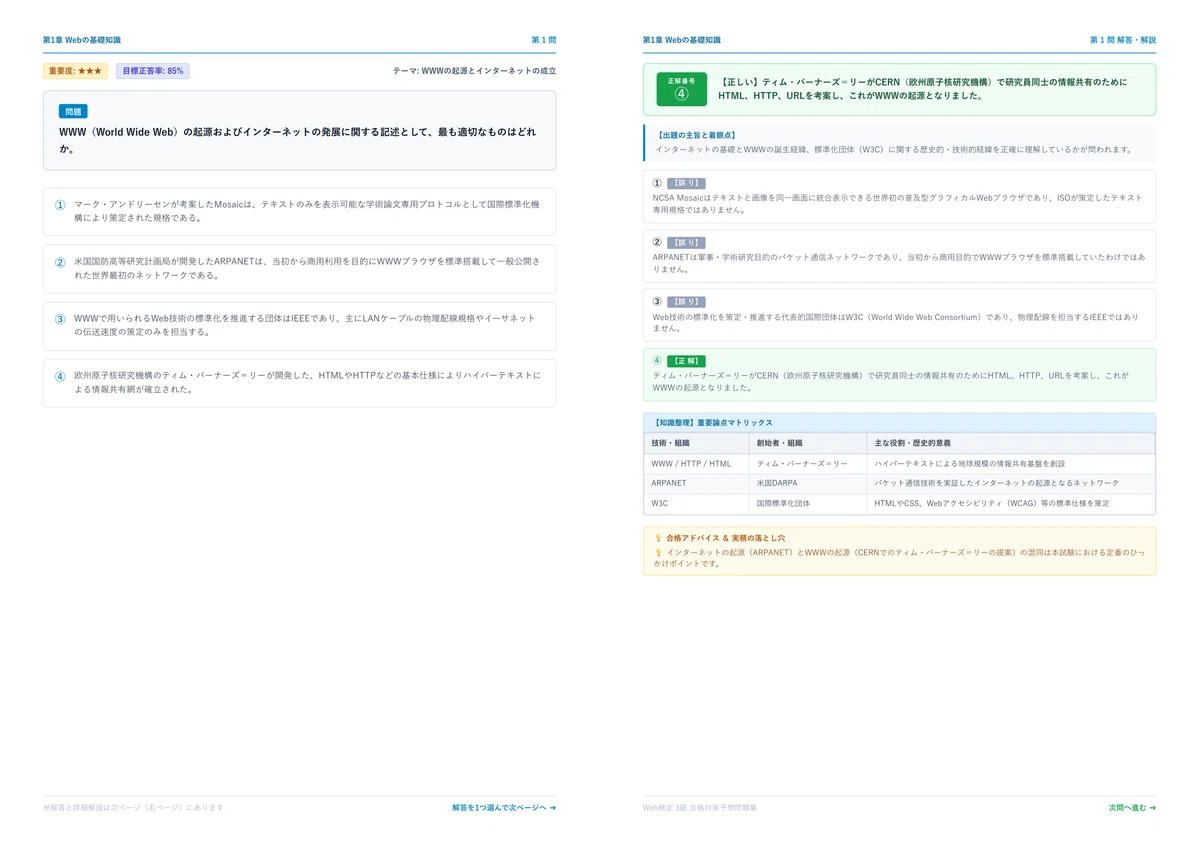Follow the 次問へ進む link
This screenshot has width=1200, height=848.
1132,807
